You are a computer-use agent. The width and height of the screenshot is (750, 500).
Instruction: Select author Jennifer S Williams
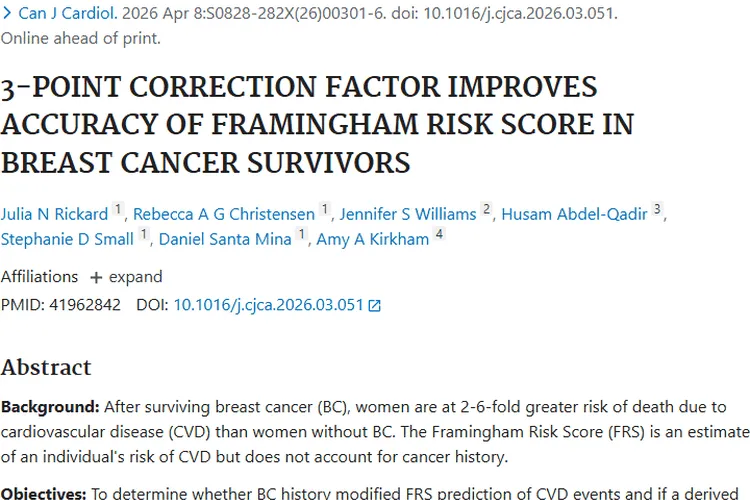pos(407,214)
